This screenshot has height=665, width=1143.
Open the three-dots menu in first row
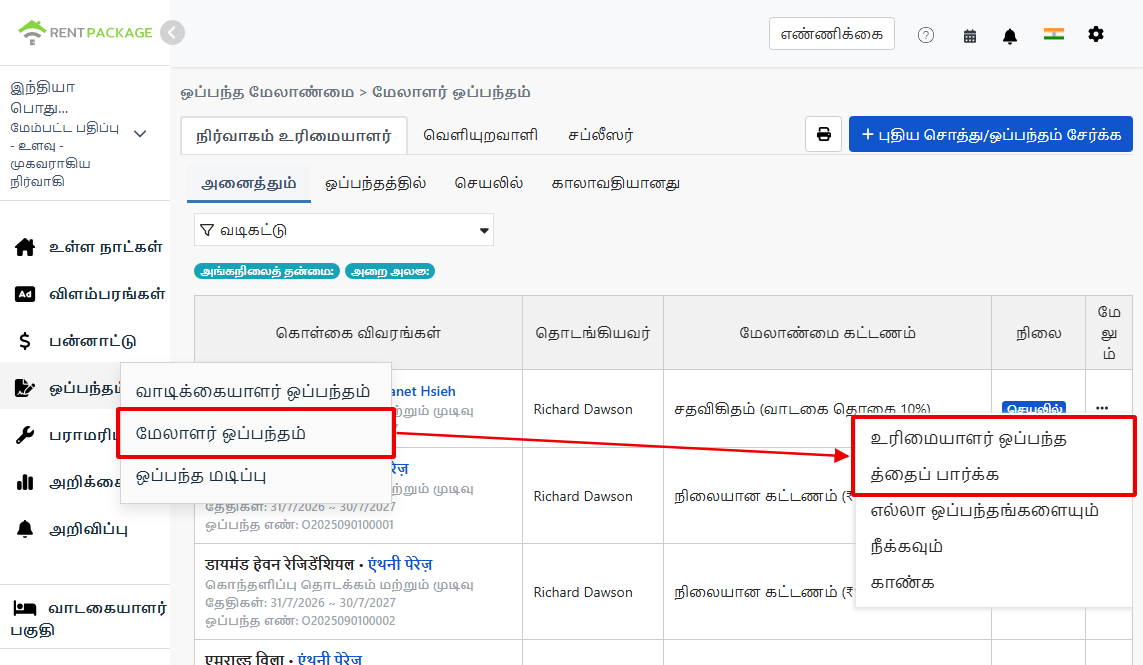(1102, 408)
